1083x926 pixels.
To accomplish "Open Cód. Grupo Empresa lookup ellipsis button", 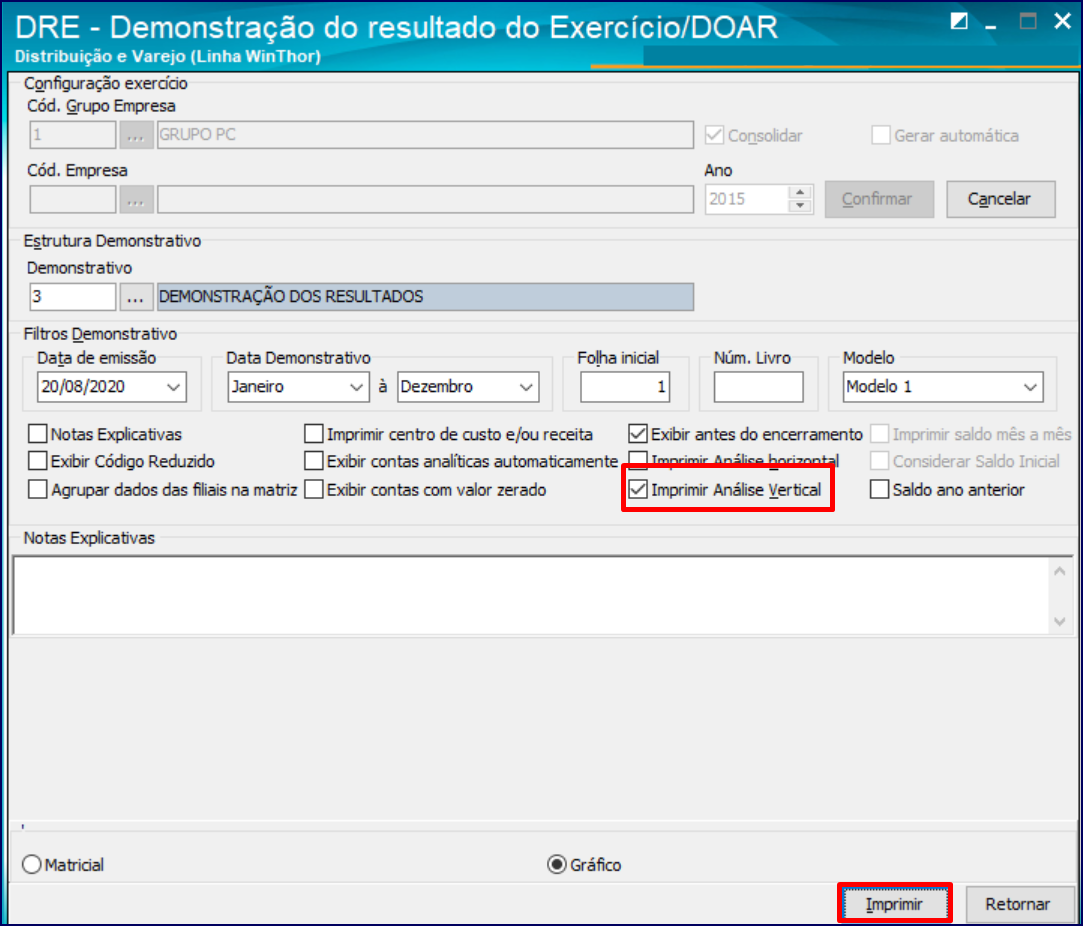I will click(x=135, y=135).
